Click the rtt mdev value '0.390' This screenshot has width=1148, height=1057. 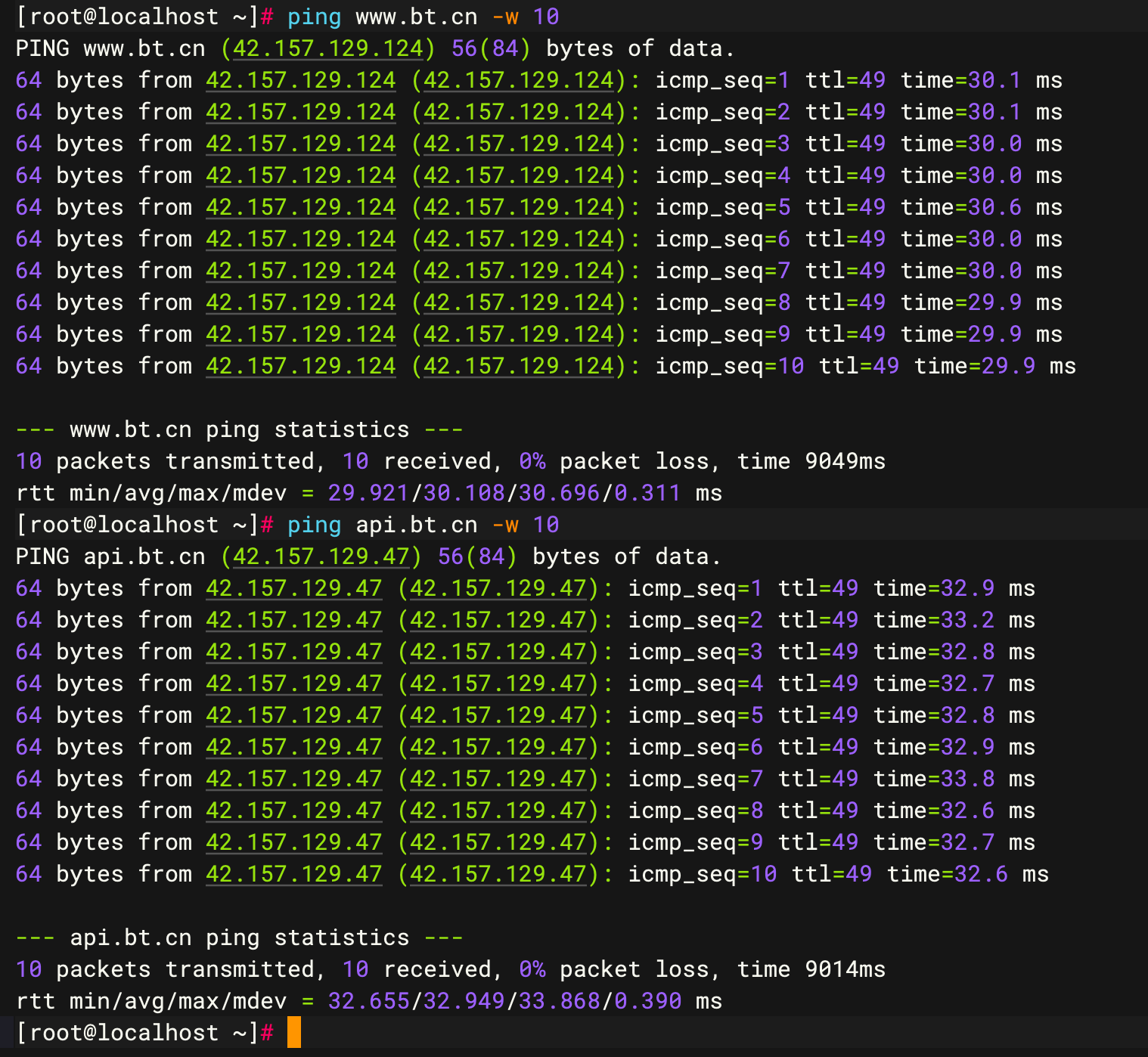[647, 1001]
